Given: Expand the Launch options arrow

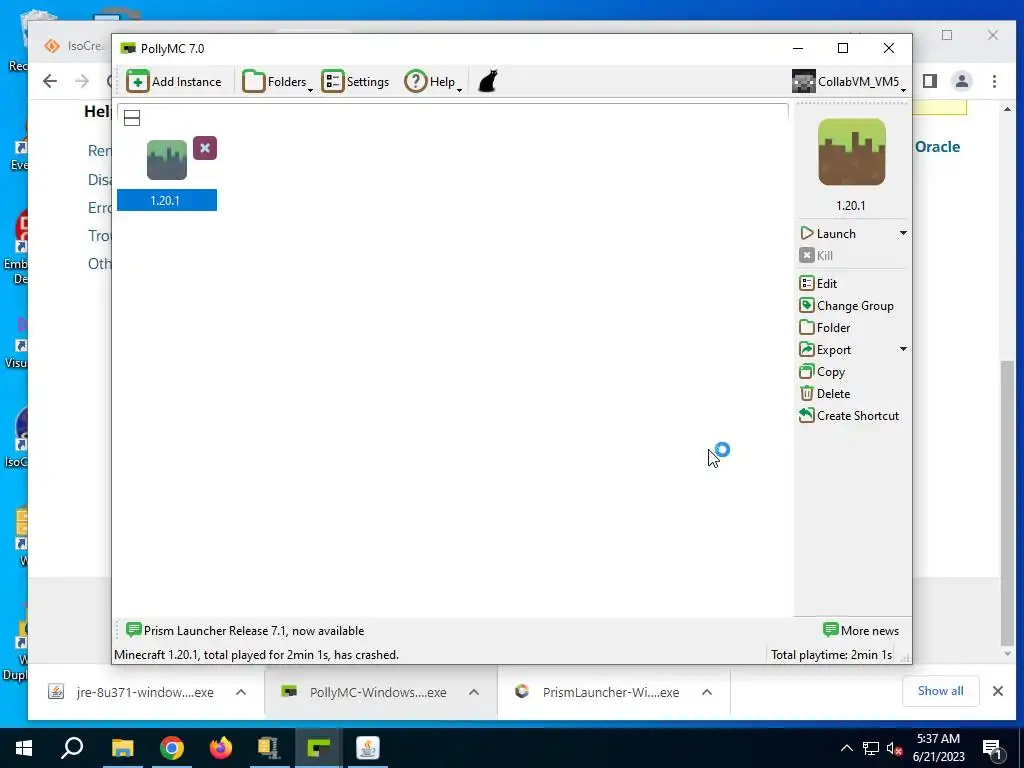Looking at the screenshot, I should pyautogui.click(x=903, y=233).
